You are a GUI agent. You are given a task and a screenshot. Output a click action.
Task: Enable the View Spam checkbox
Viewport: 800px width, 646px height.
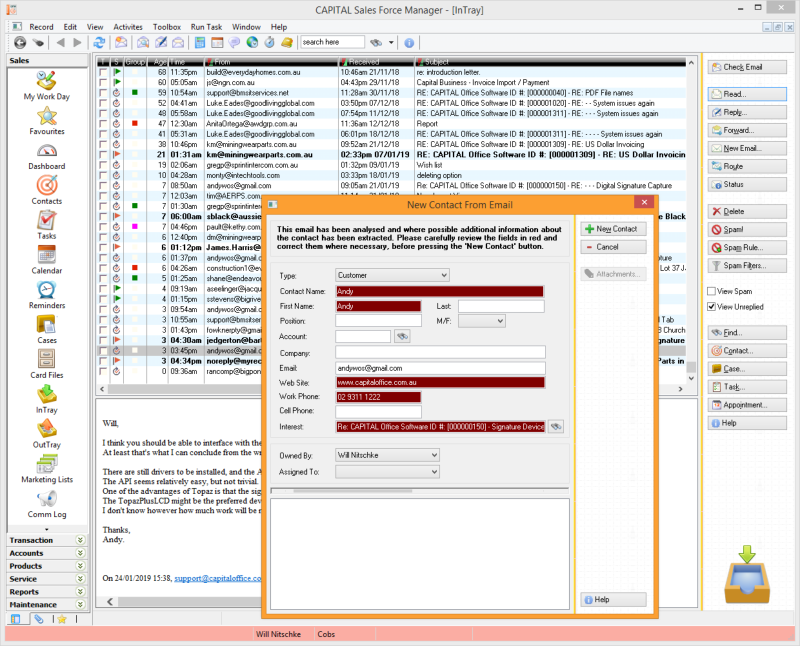pos(711,291)
